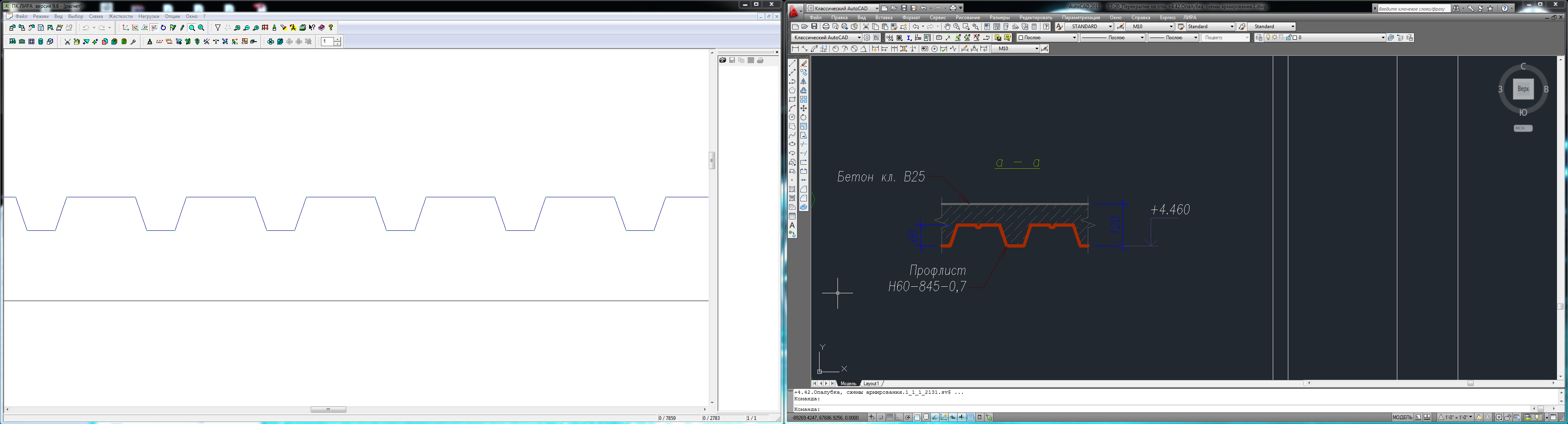Screen dimensions: 1568x424
Task: Open the Послою color dropdown in AutoCAD
Action: [1047, 38]
